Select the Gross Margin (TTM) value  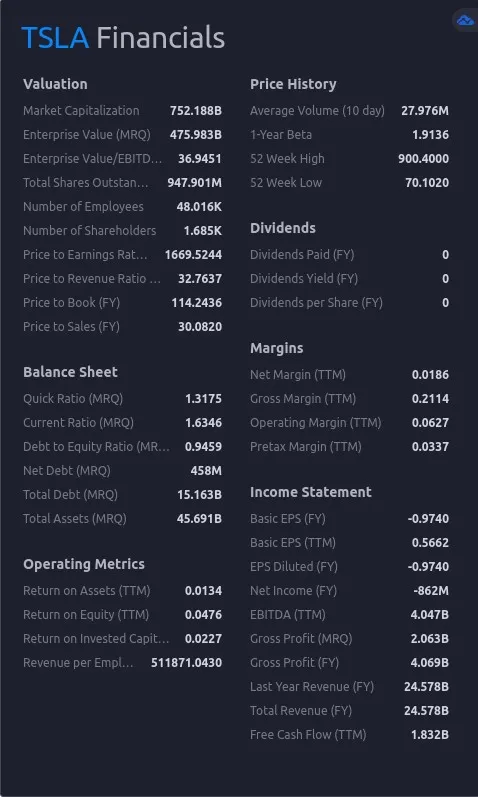click(x=430, y=398)
